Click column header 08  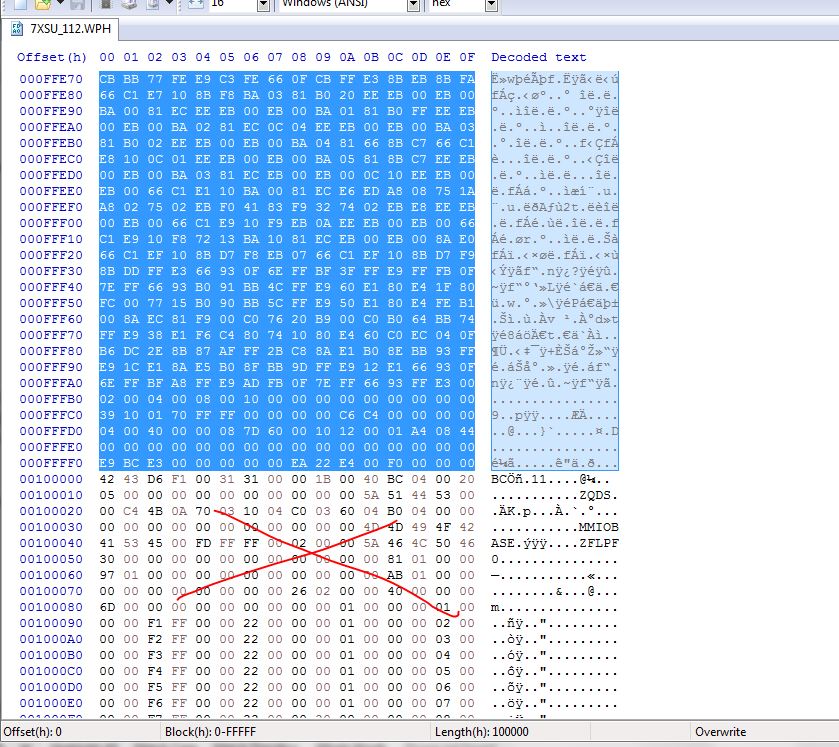[x=299, y=57]
